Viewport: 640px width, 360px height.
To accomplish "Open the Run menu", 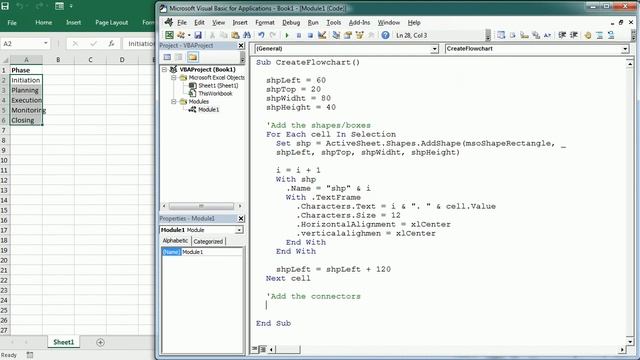I will click(313, 23).
